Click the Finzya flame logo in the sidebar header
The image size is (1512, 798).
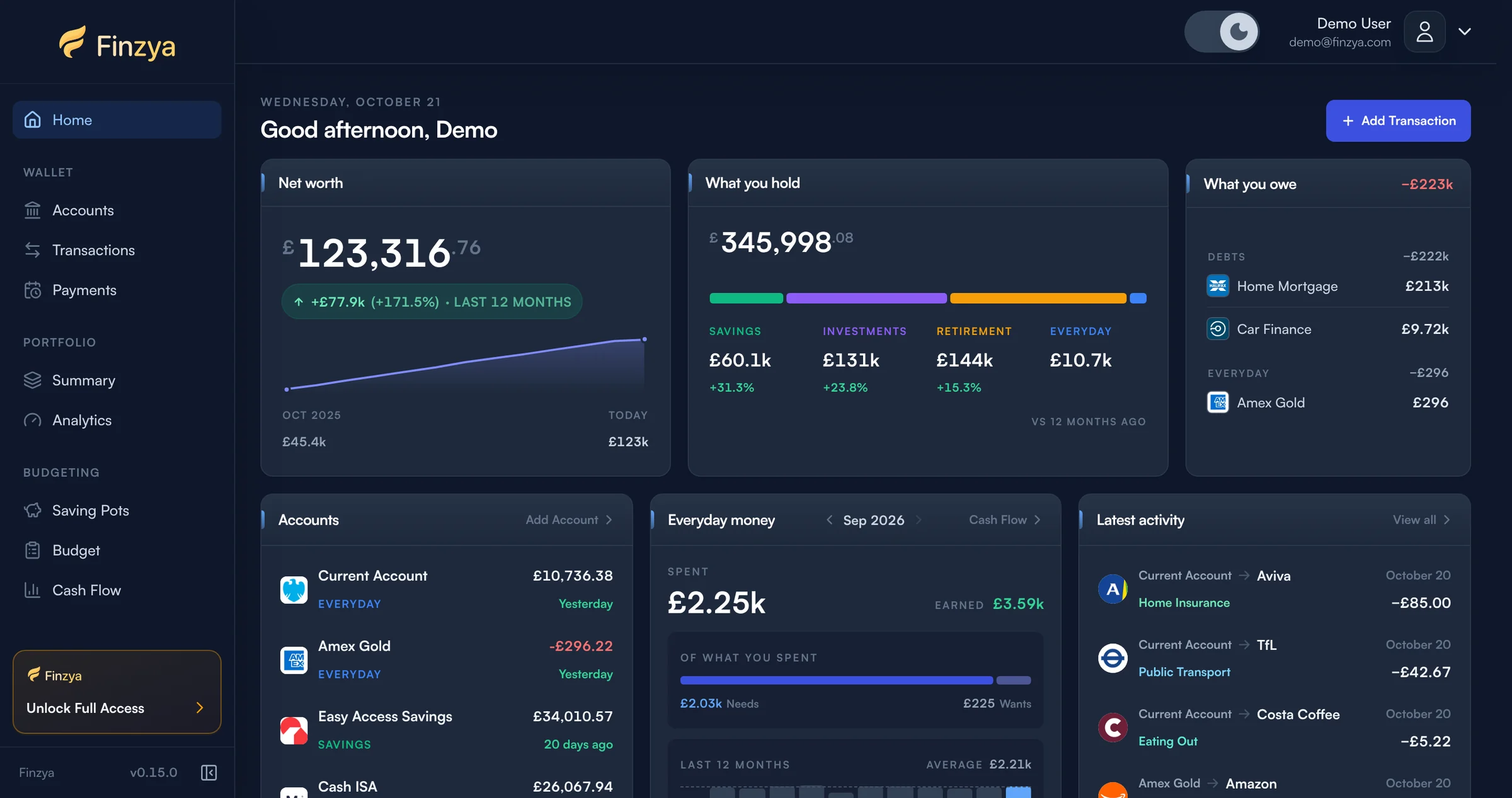point(72,42)
